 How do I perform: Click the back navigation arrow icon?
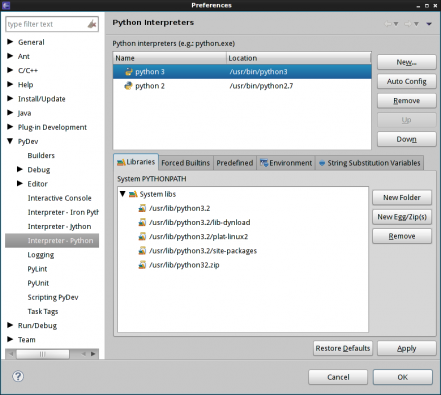[x=388, y=24]
